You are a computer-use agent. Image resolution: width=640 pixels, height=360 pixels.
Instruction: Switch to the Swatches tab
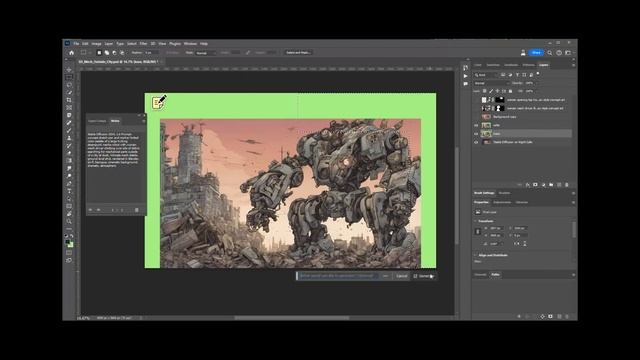[x=493, y=65]
